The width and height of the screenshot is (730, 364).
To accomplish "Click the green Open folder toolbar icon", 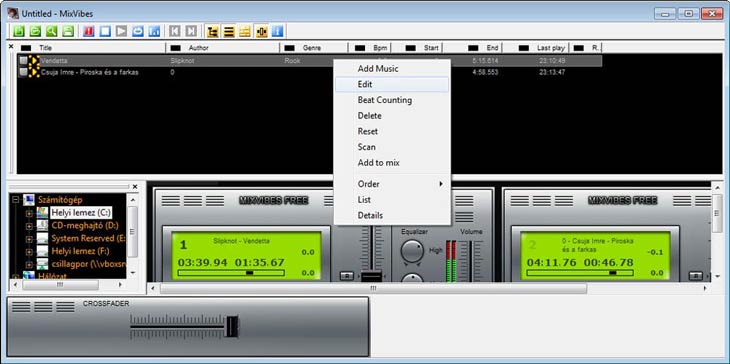I will [x=35, y=31].
